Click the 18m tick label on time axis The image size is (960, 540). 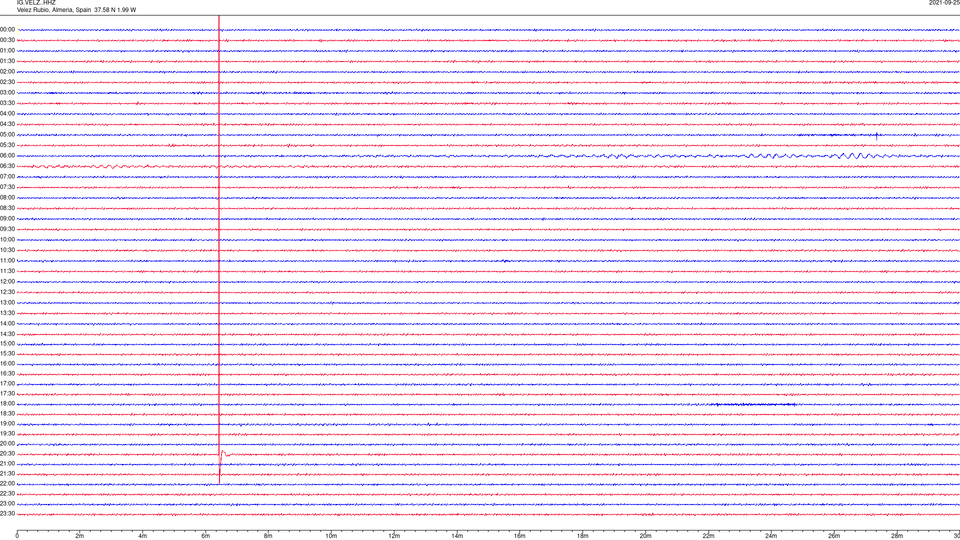pos(582,536)
